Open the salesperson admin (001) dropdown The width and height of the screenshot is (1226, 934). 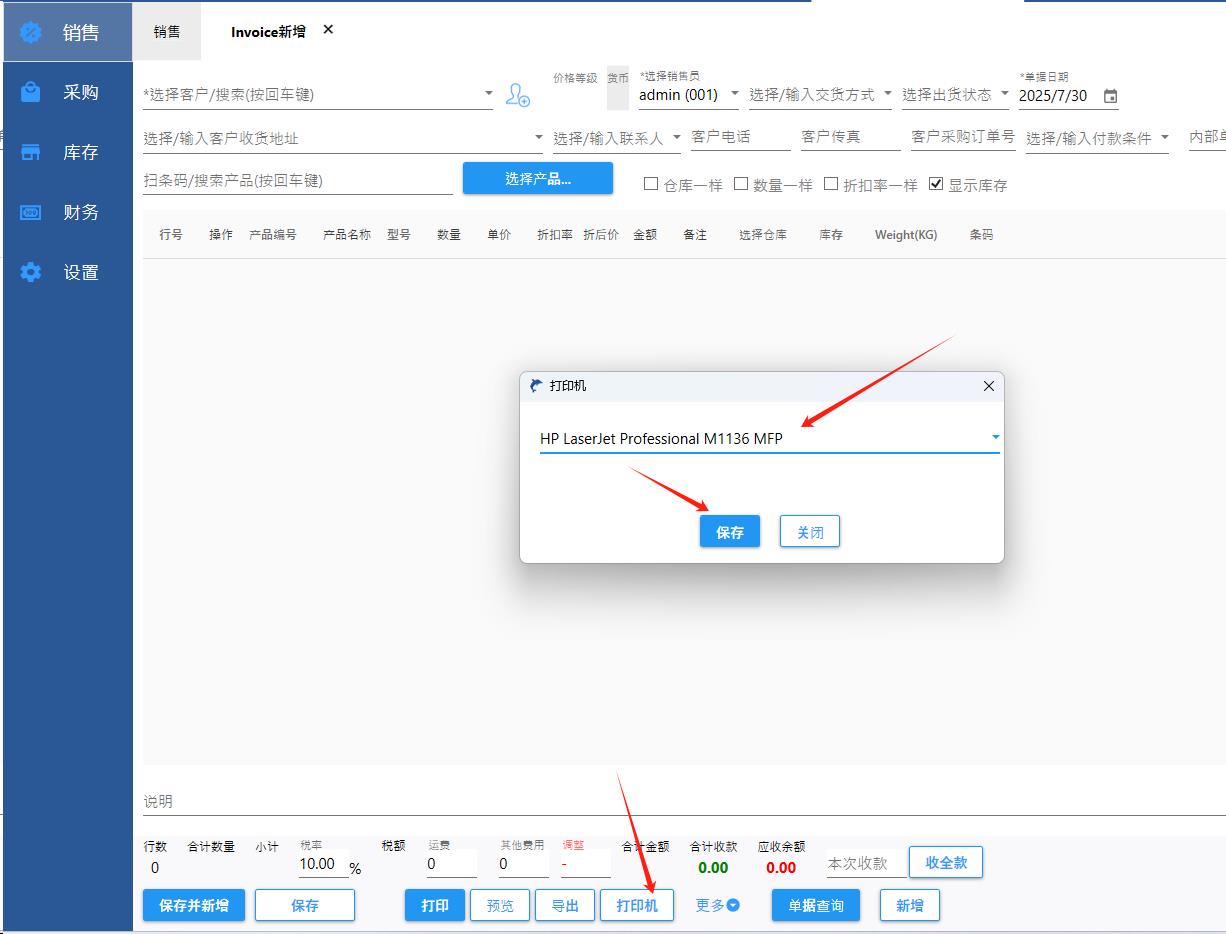tap(734, 94)
